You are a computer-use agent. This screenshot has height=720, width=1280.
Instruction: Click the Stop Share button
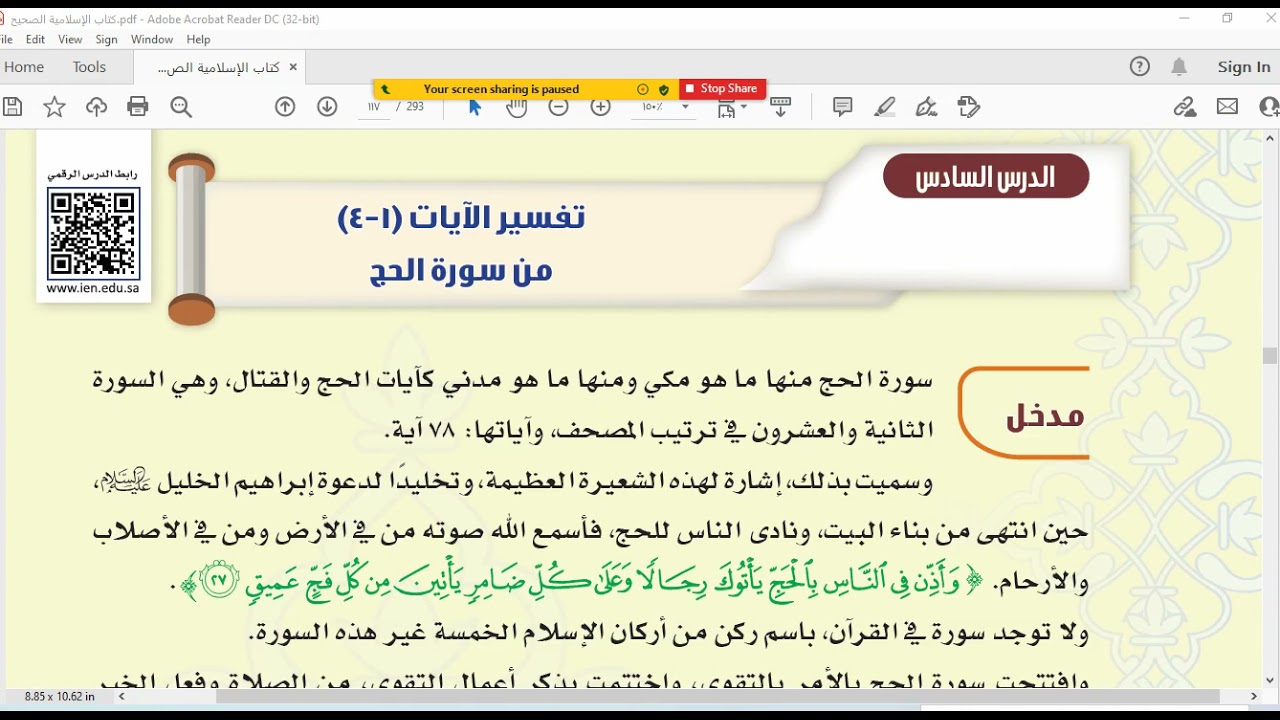point(722,89)
